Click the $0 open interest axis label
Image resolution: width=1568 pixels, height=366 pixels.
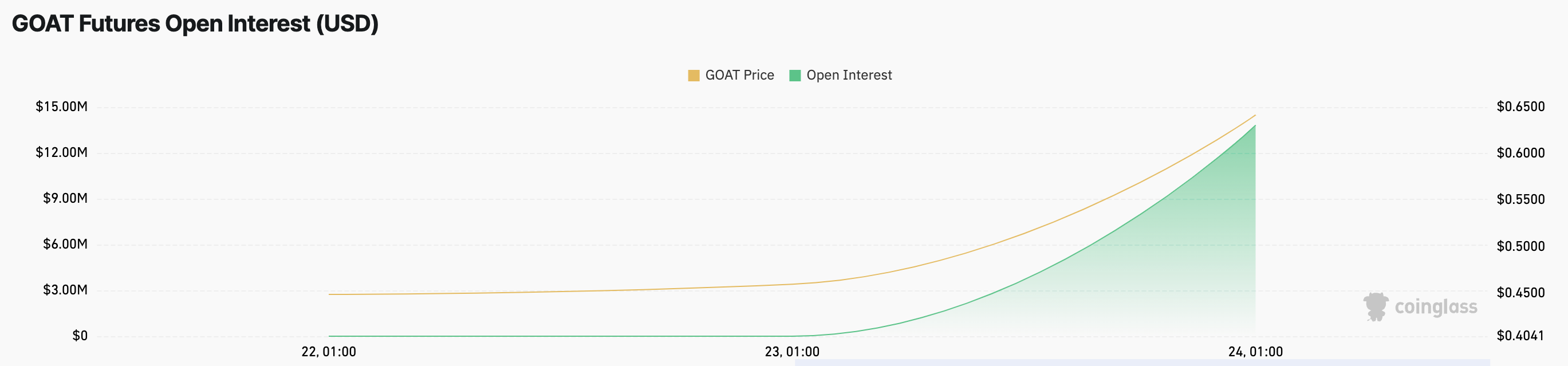[80, 336]
